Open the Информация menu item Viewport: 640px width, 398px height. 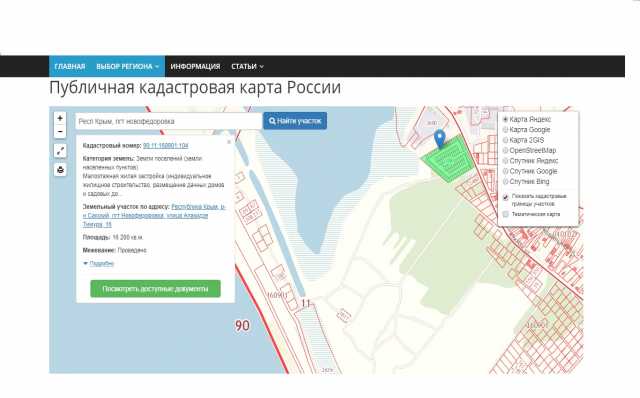[x=195, y=67]
